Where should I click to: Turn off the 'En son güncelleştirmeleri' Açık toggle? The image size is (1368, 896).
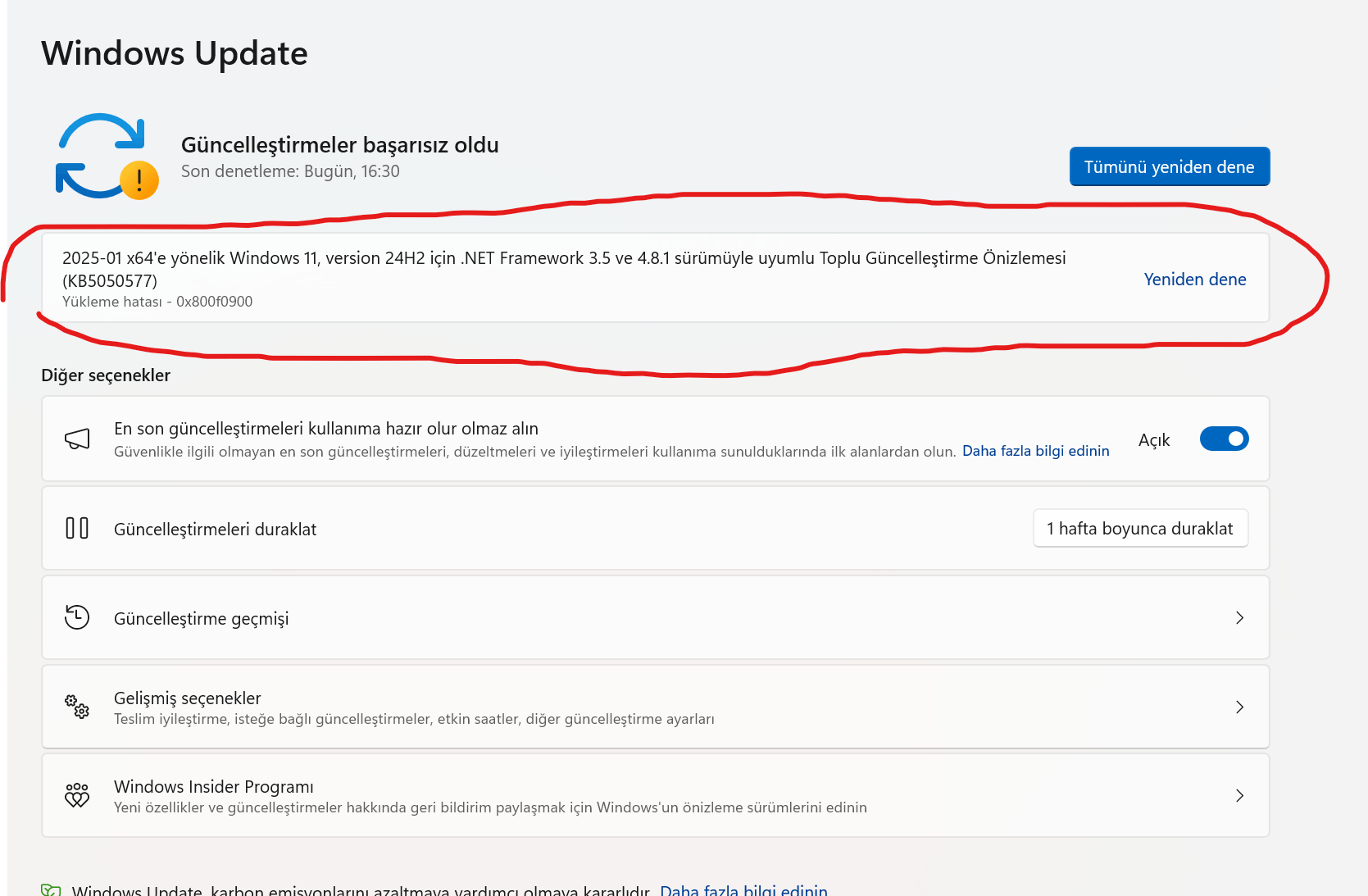[1224, 439]
